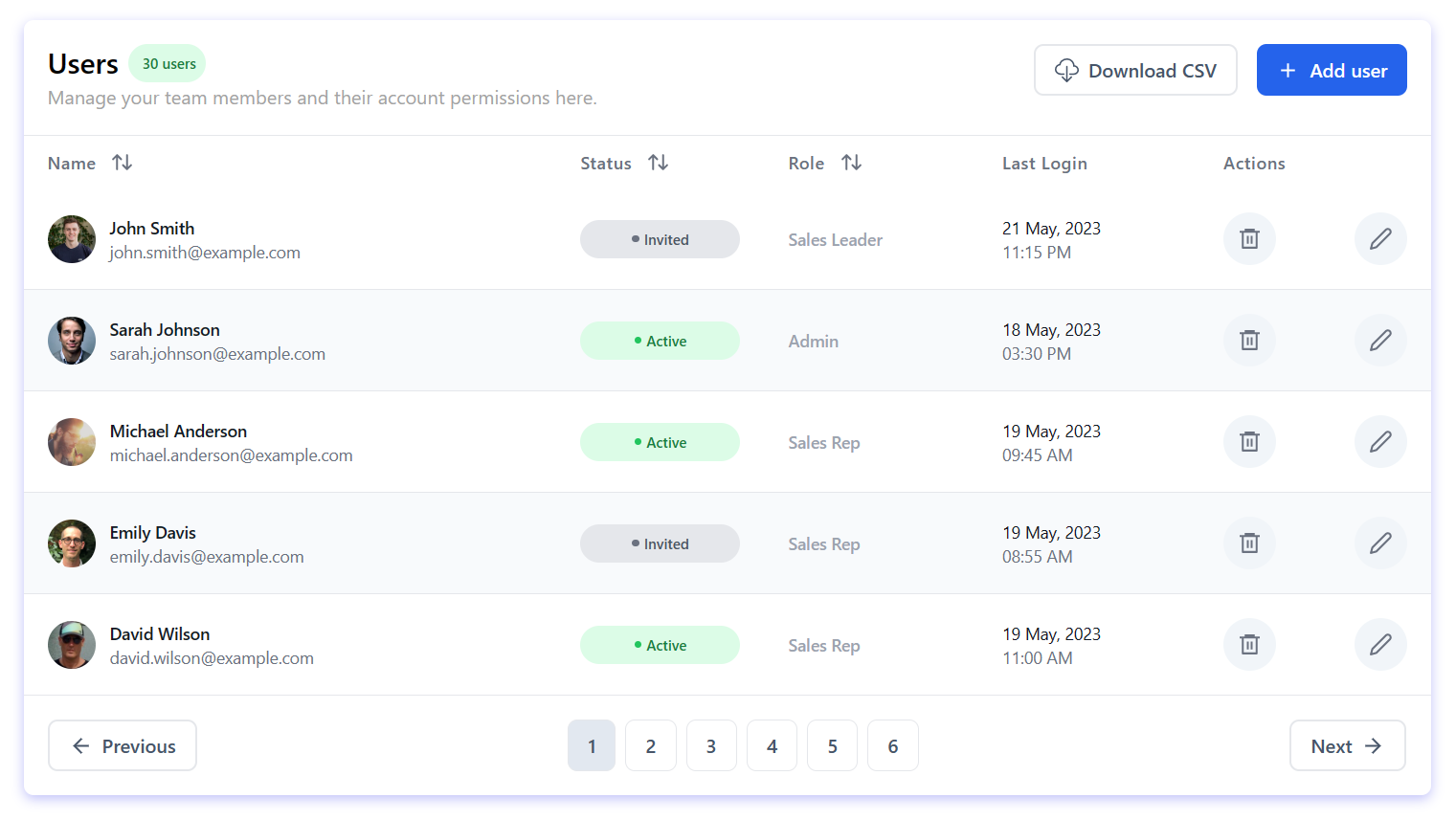Viewport: 1456px width, 820px height.
Task: Edit Sarah Johnson with the pencil icon
Action: click(x=1380, y=341)
